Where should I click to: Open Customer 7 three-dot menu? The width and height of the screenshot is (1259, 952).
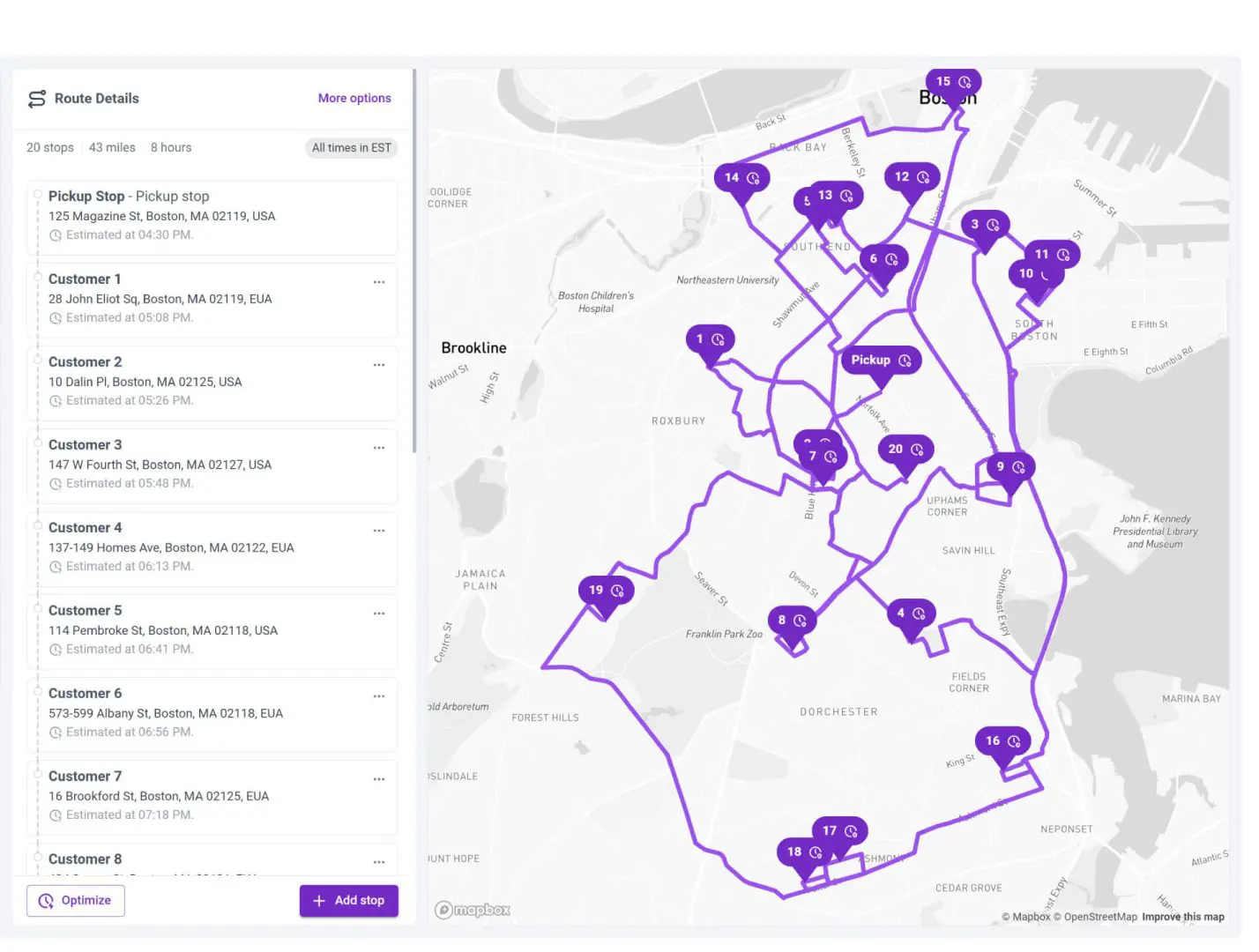[379, 779]
